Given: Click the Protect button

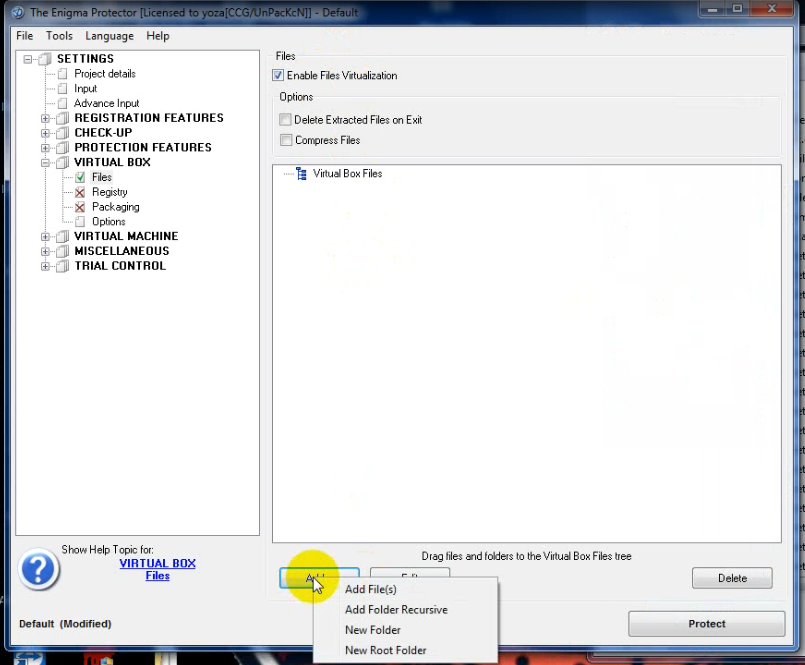Looking at the screenshot, I should [706, 624].
